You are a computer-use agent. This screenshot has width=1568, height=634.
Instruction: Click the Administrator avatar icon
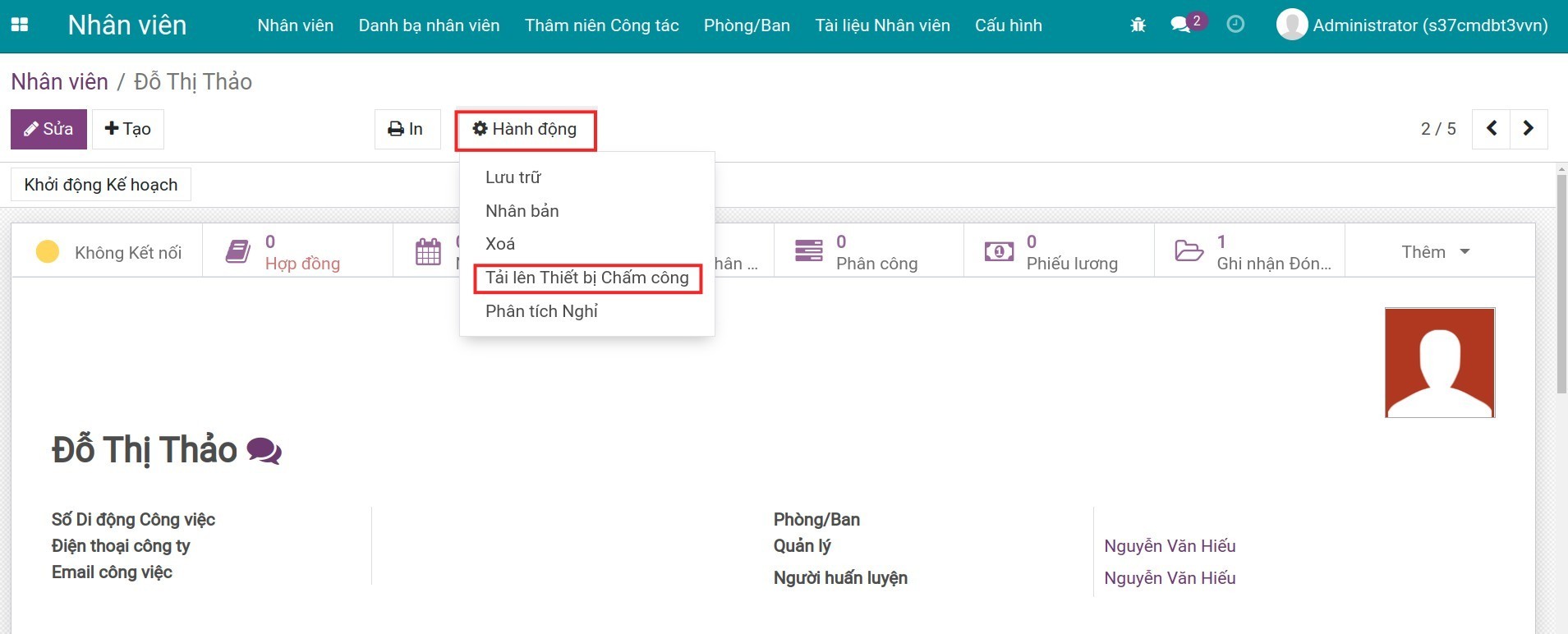pos(1291,25)
